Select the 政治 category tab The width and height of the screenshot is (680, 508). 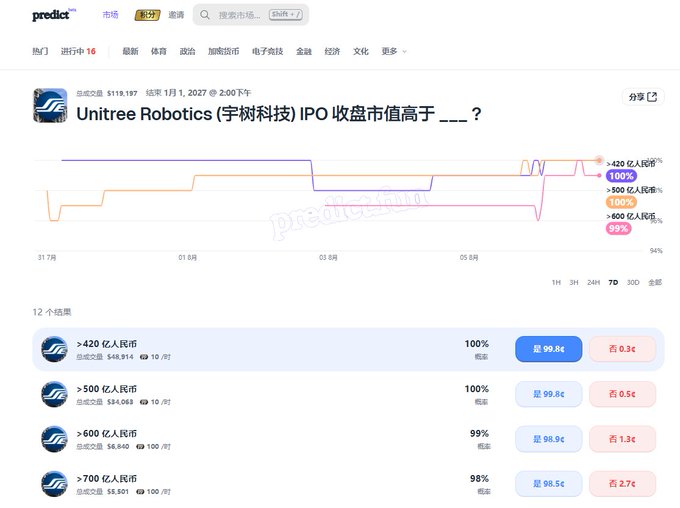[187, 51]
